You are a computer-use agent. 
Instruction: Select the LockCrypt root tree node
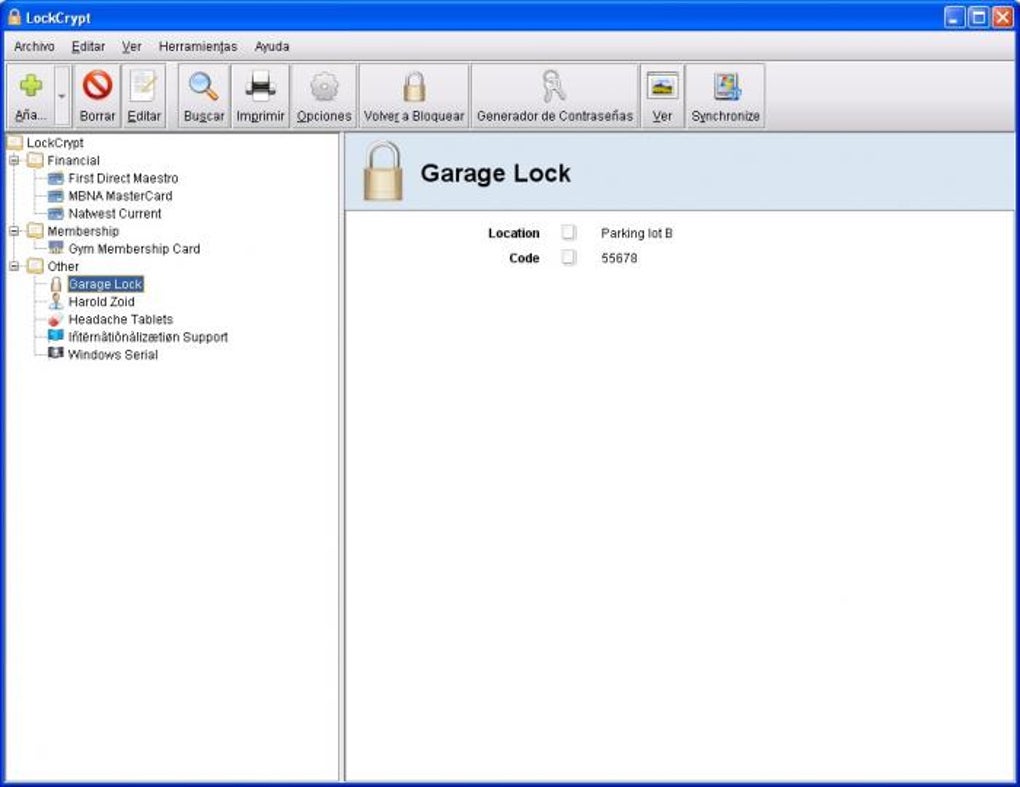(55, 142)
